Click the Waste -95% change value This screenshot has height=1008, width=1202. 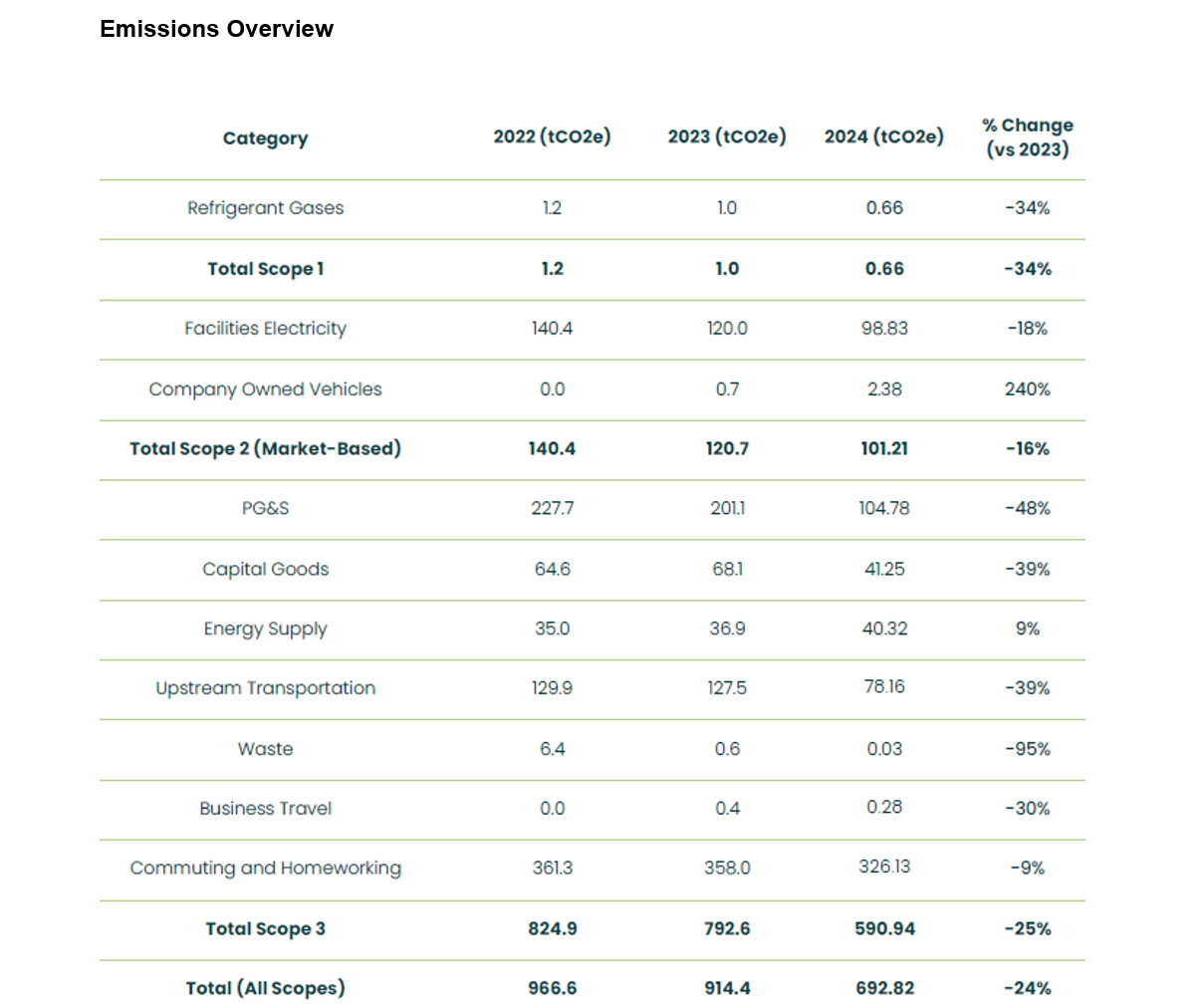point(1027,749)
